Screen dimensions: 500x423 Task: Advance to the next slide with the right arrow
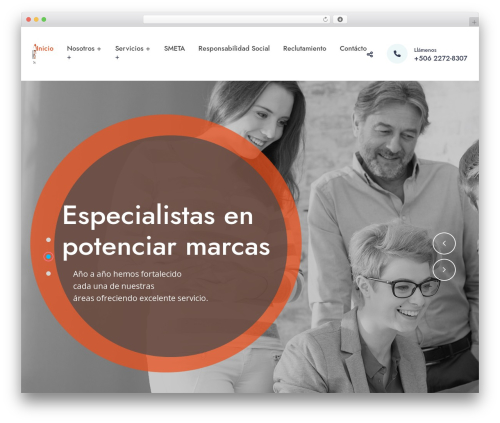444,270
